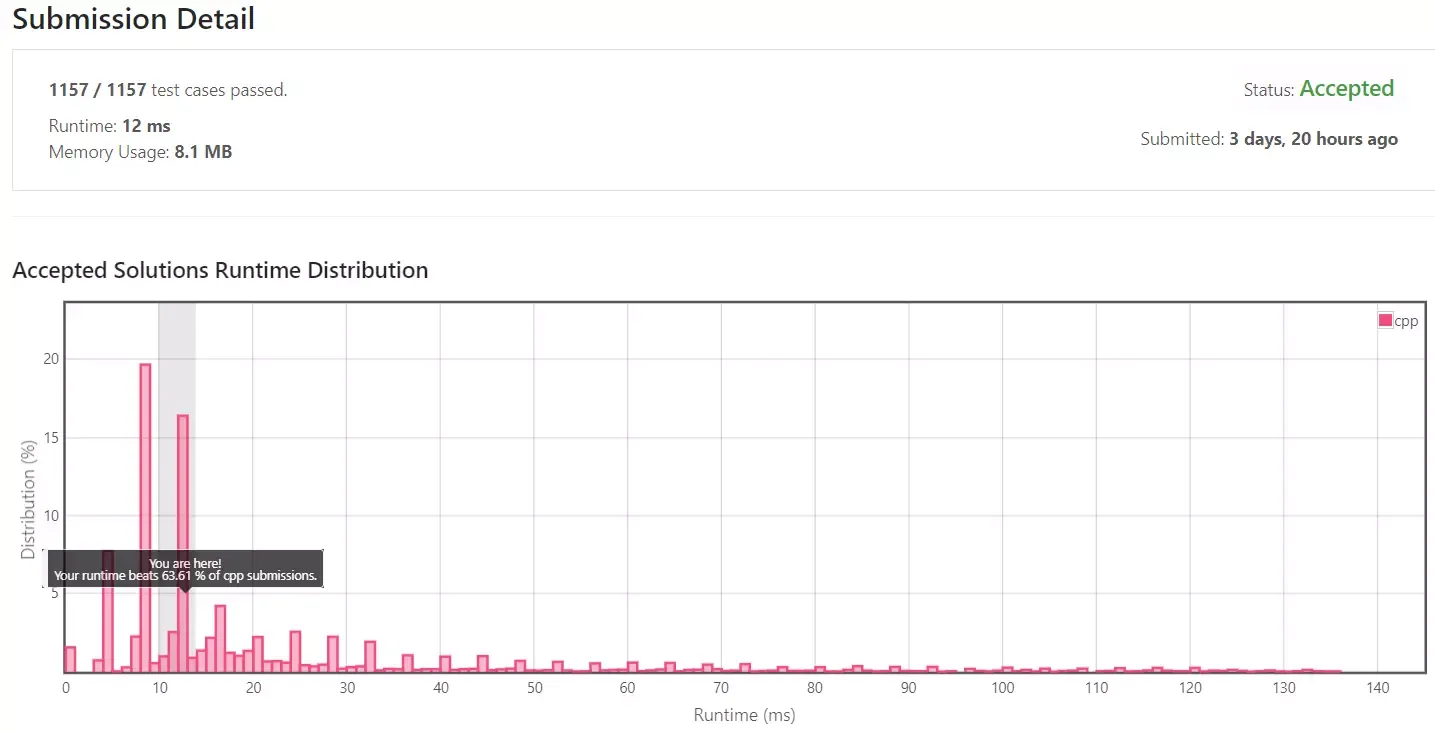Click the Runtime 12 ms value
The image size is (1435, 733).
click(146, 126)
